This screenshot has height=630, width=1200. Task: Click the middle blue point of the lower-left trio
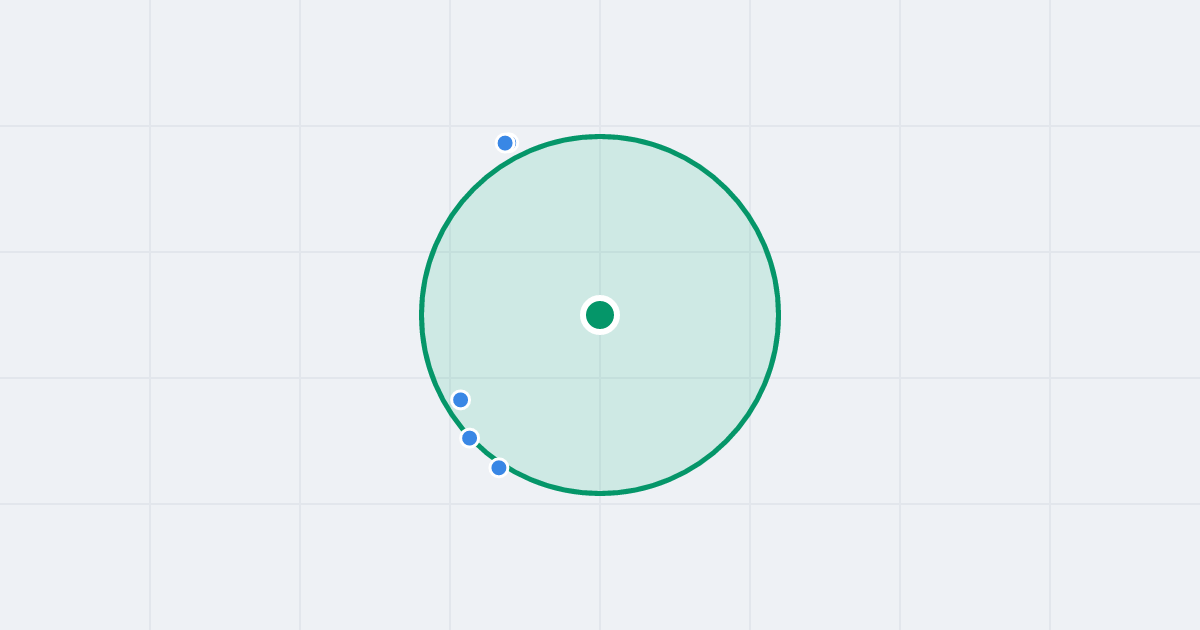[x=469, y=438]
